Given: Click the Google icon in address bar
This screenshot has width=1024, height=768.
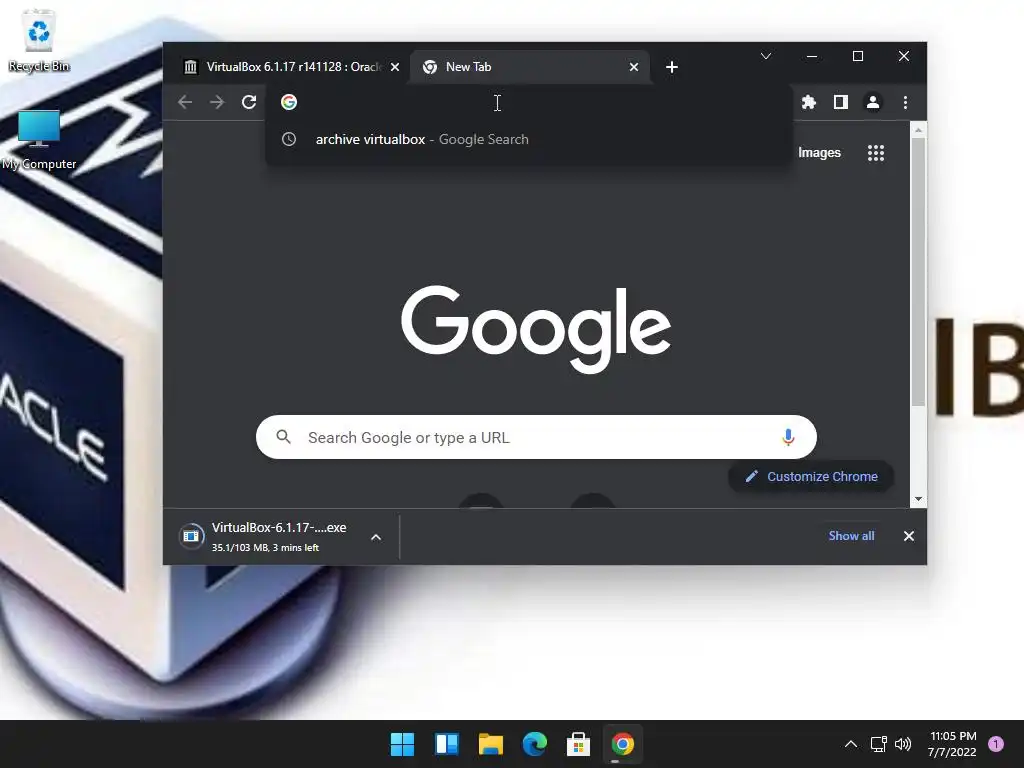Looking at the screenshot, I should (289, 102).
